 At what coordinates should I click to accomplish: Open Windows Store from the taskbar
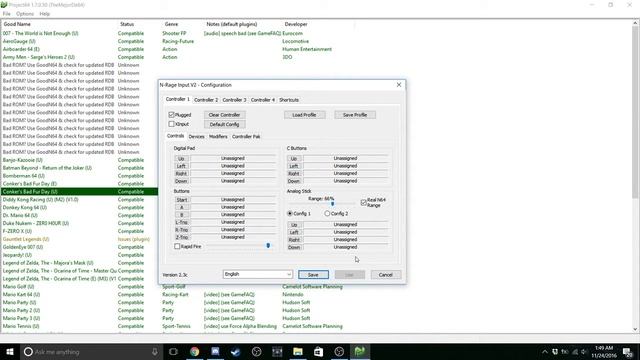pos(318,351)
